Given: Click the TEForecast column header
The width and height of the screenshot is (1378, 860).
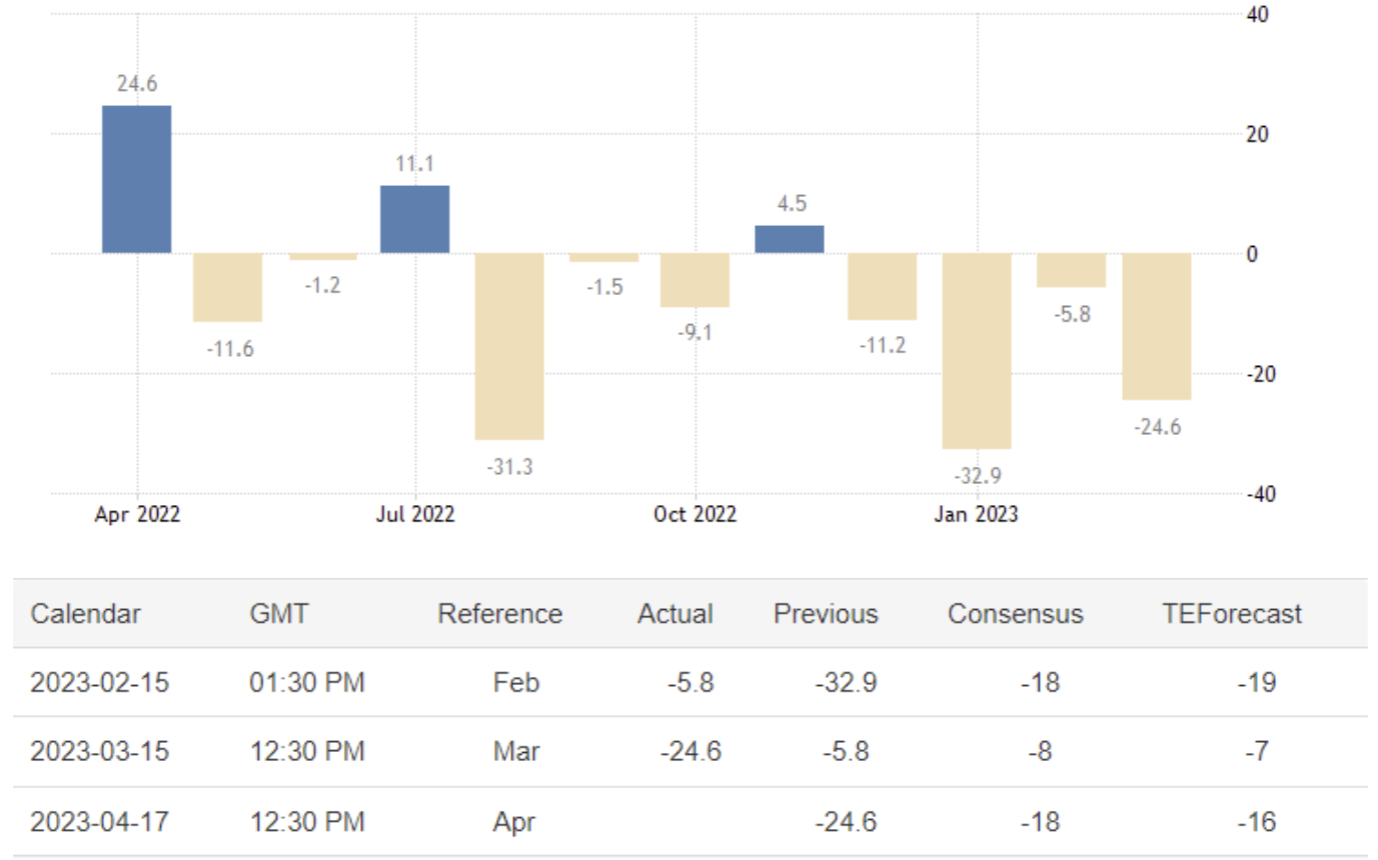Looking at the screenshot, I should coord(1232,613).
